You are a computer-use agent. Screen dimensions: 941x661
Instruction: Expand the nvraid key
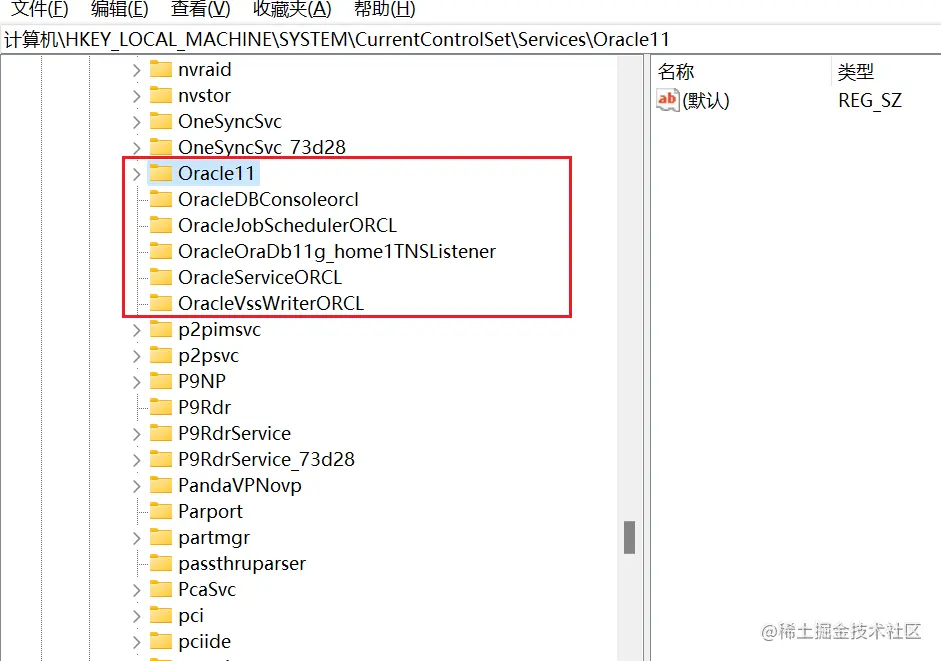136,70
